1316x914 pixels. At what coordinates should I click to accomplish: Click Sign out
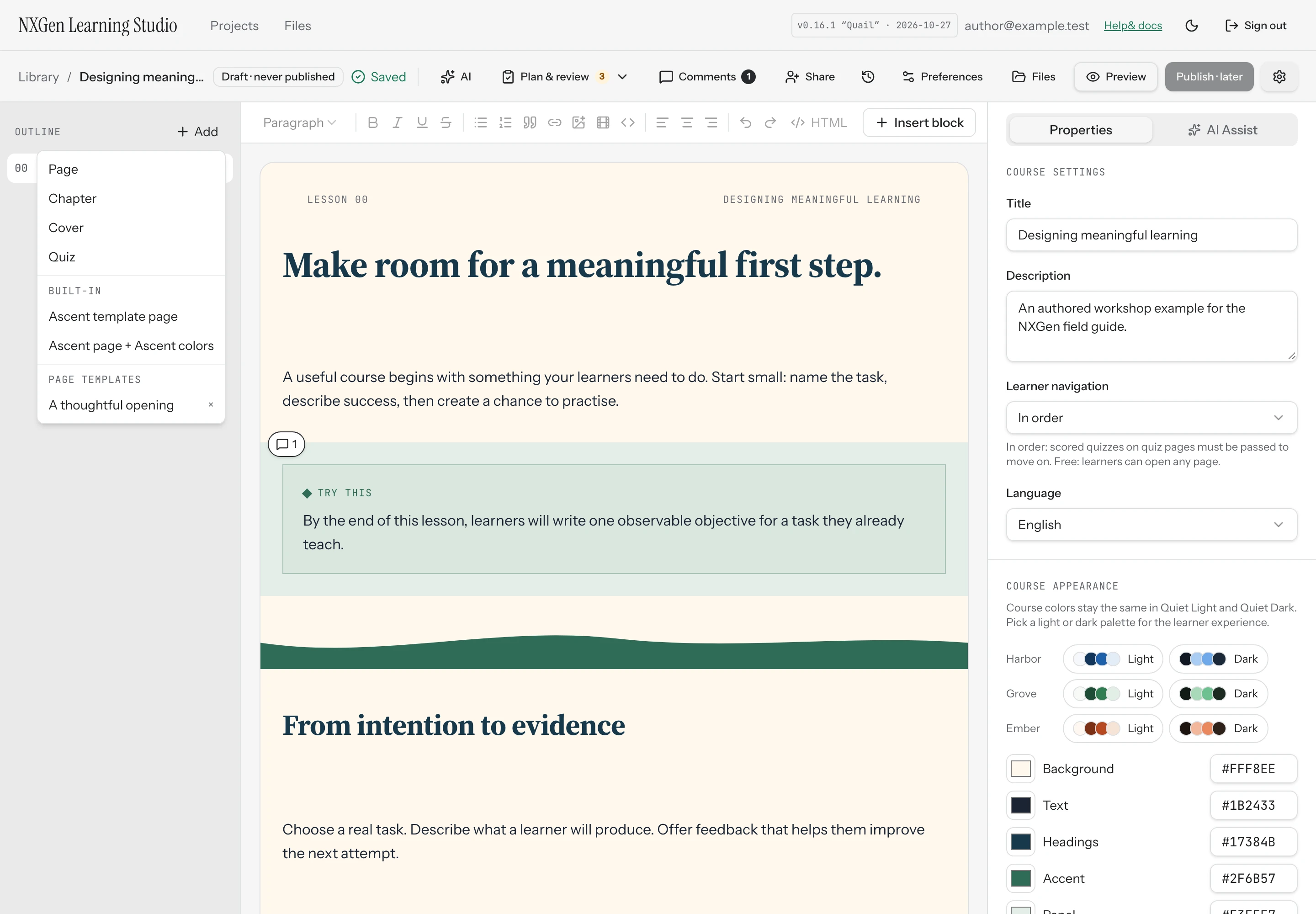coord(1255,26)
